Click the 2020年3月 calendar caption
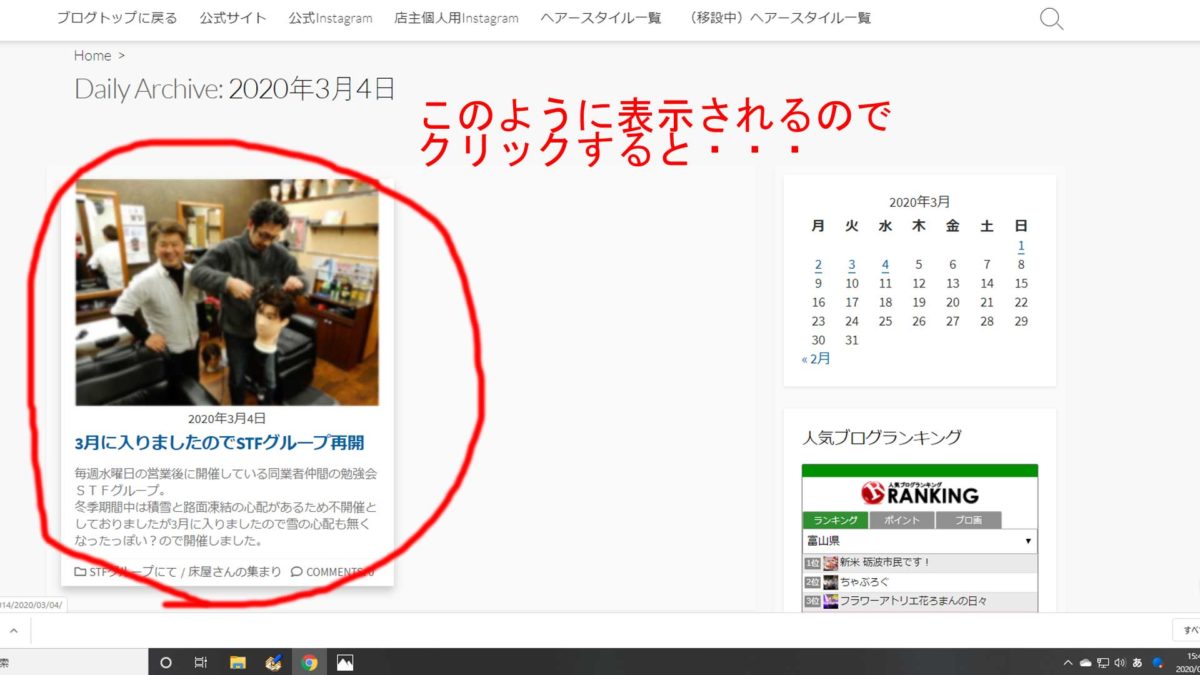 click(919, 202)
